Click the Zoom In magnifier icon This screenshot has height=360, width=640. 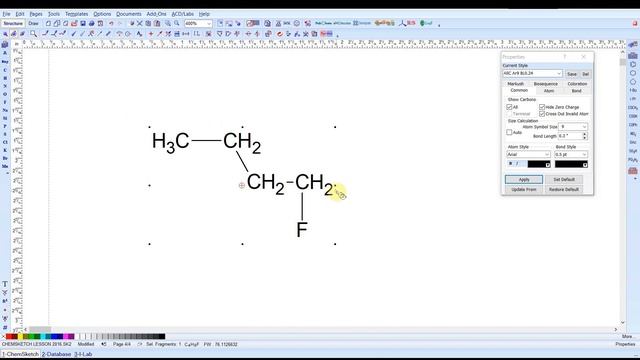pyautogui.click(x=168, y=24)
